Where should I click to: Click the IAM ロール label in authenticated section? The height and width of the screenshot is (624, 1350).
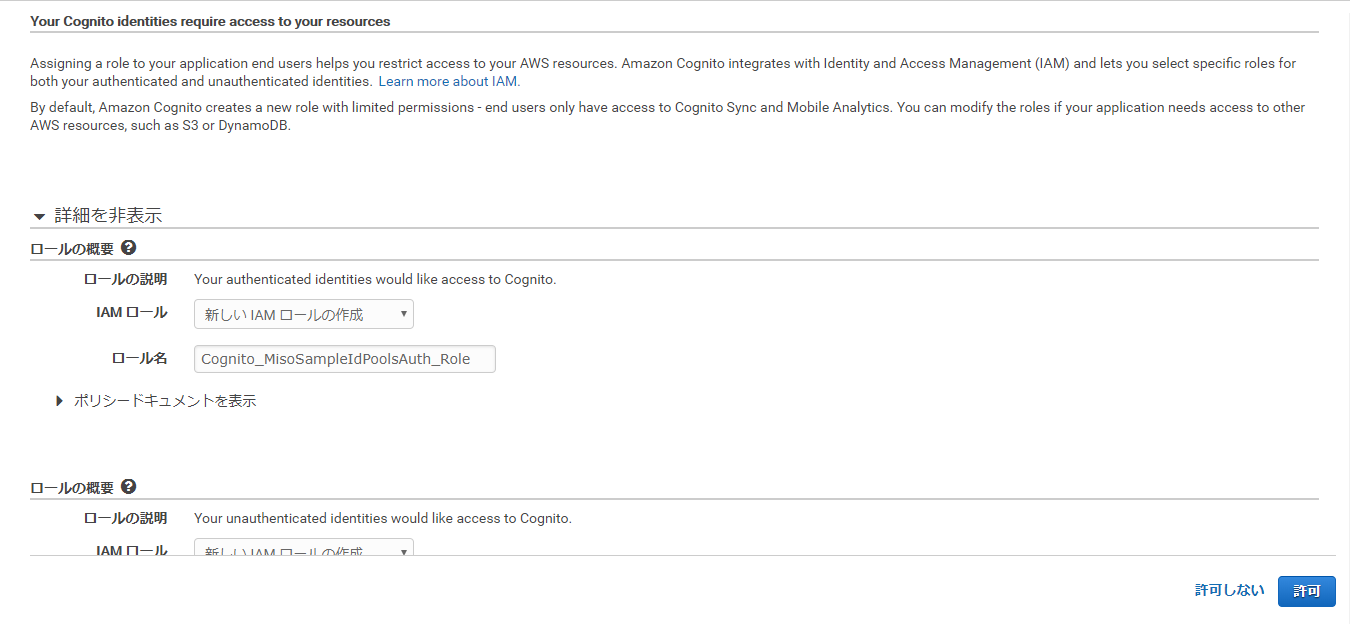click(x=131, y=312)
